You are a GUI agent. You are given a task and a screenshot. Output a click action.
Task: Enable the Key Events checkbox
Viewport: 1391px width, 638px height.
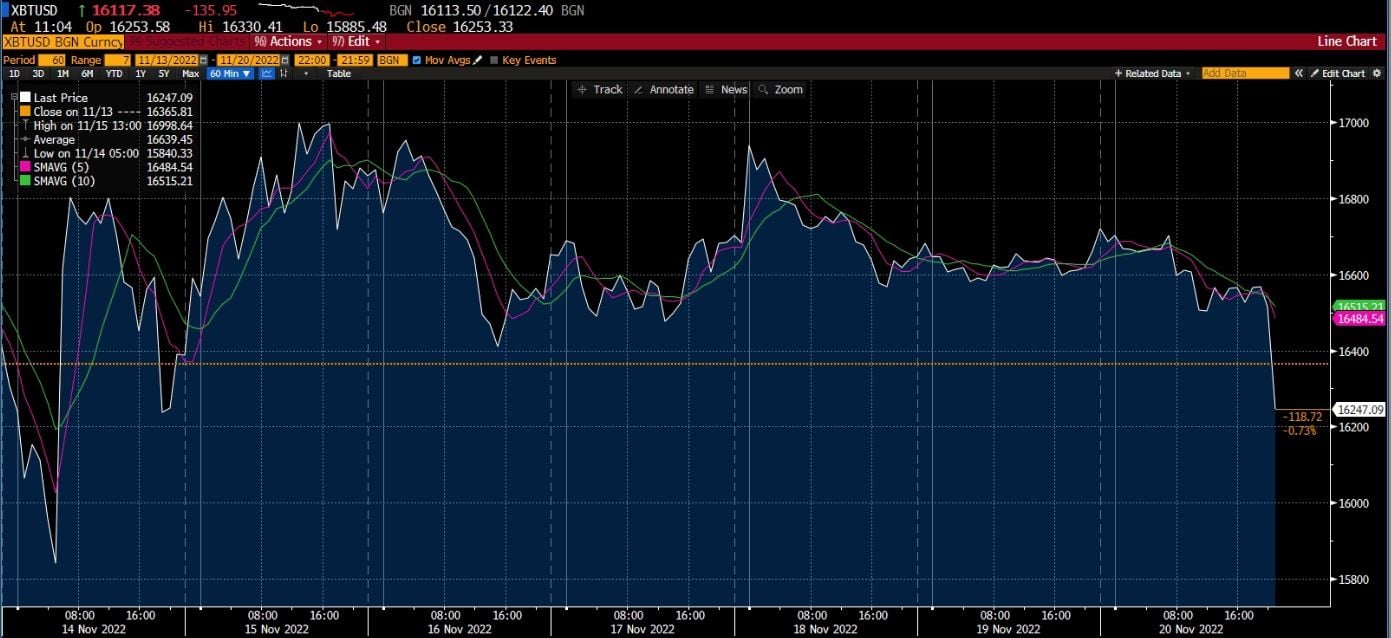[x=495, y=60]
